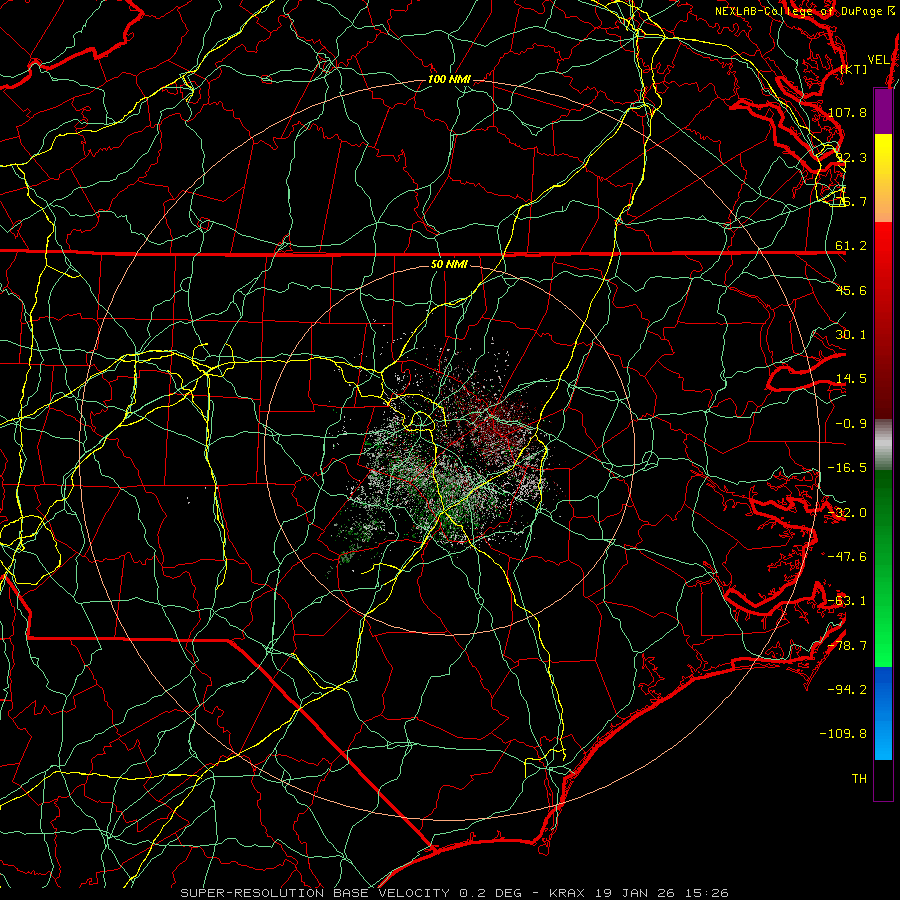This screenshot has height=900, width=900.
Task: Pick the purple segment of the color bar
Action: 883,111
